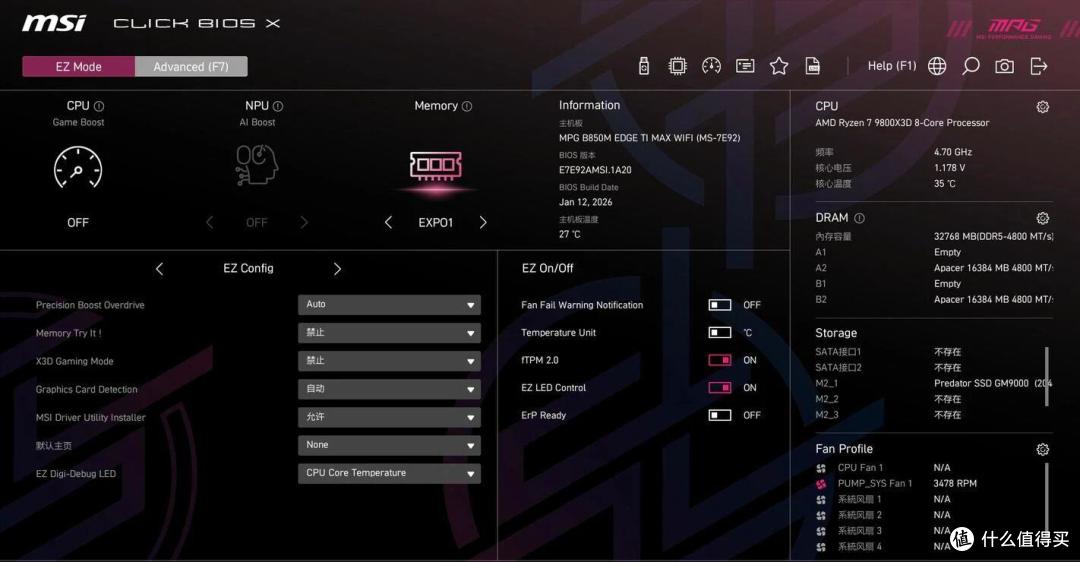This screenshot has height=562, width=1080.
Task: Click the Storage panel scrollbar
Action: point(1047,379)
